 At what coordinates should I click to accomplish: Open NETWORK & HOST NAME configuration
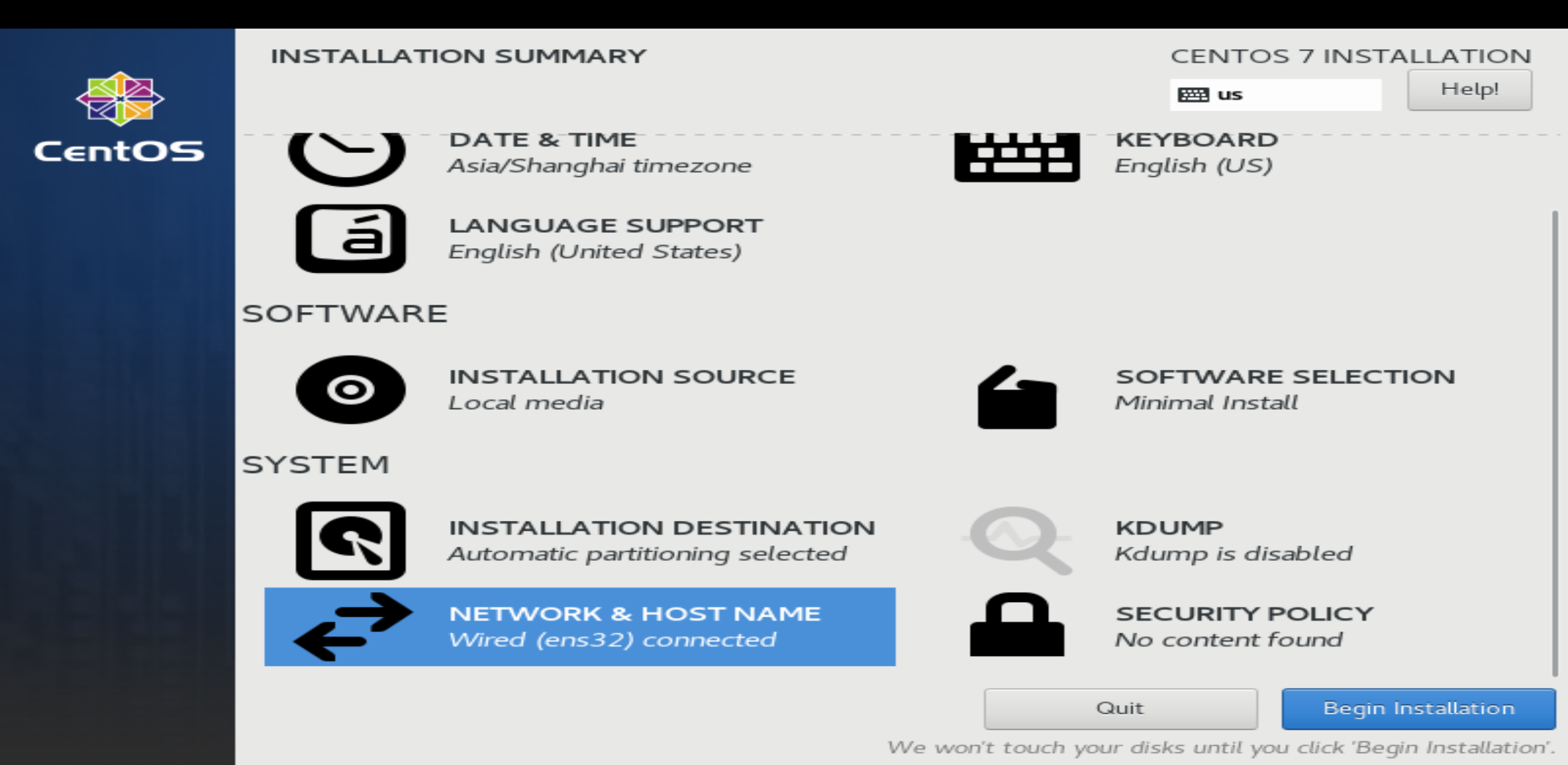[x=580, y=627]
